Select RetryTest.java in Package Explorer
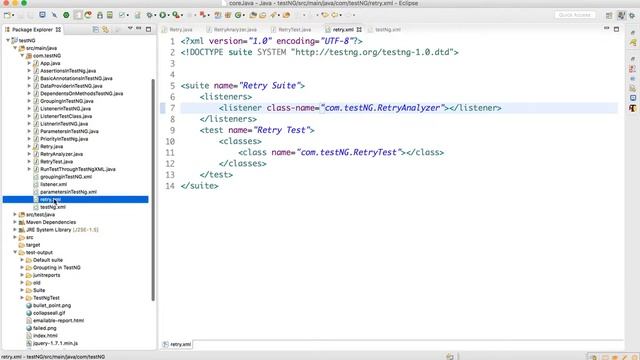 point(56,162)
